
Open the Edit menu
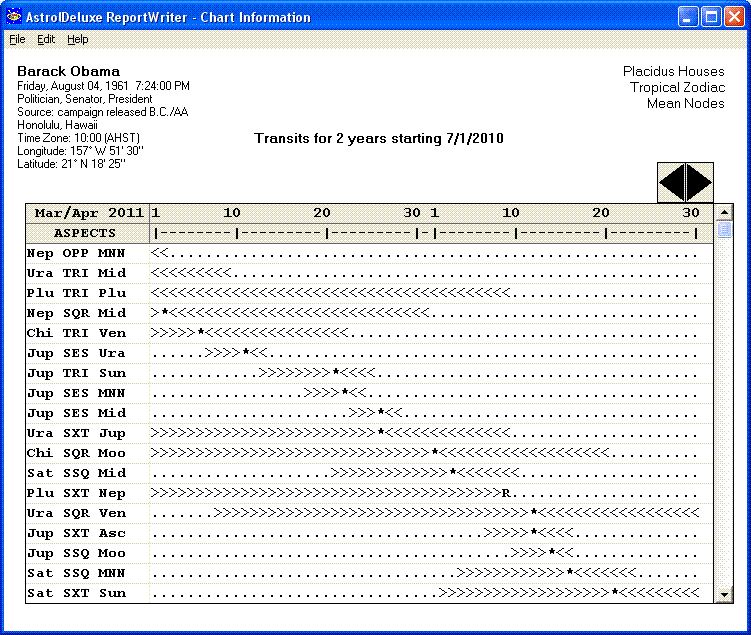[x=46, y=39]
